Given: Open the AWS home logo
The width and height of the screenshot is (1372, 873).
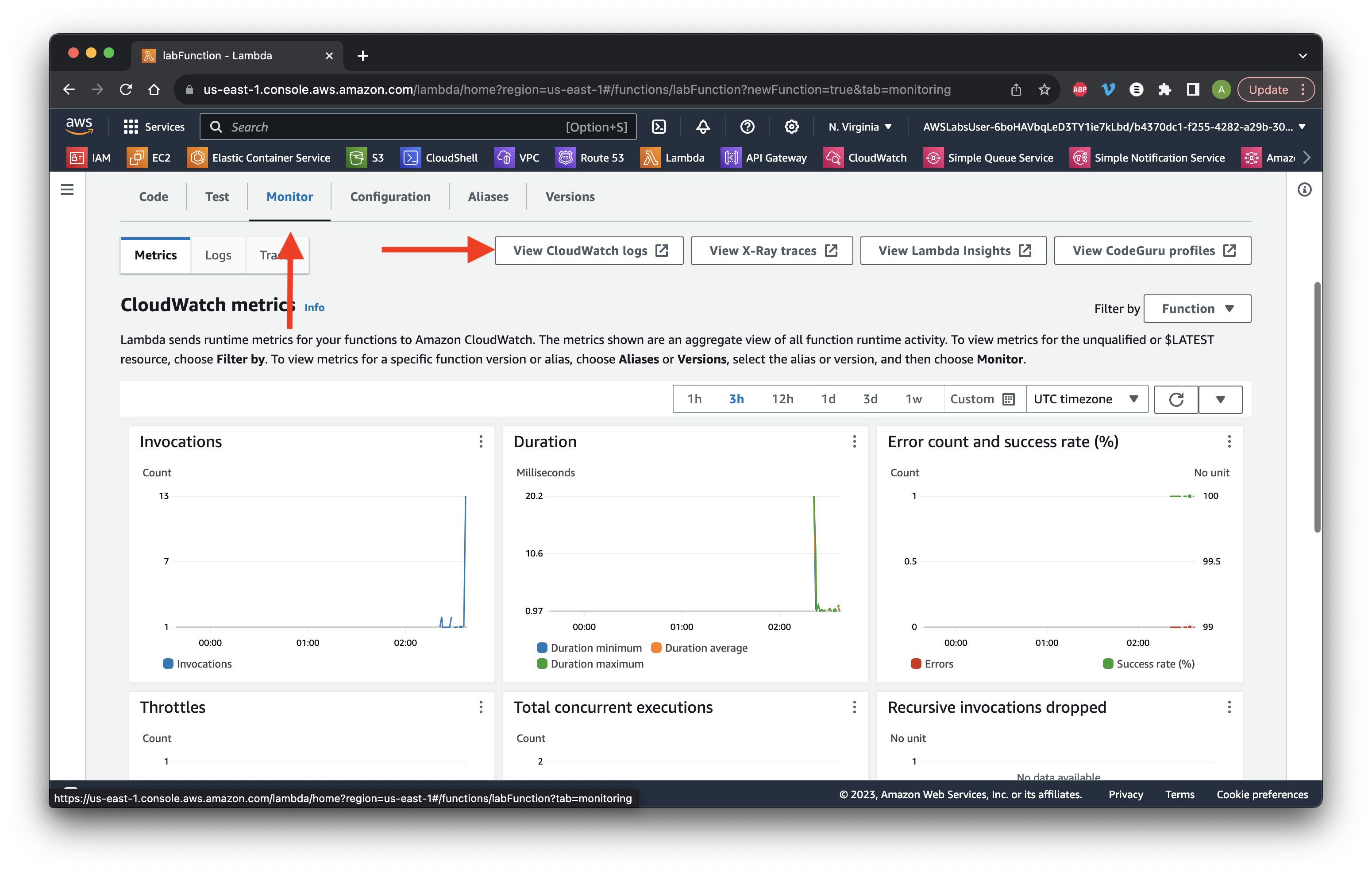Looking at the screenshot, I should click(79, 126).
